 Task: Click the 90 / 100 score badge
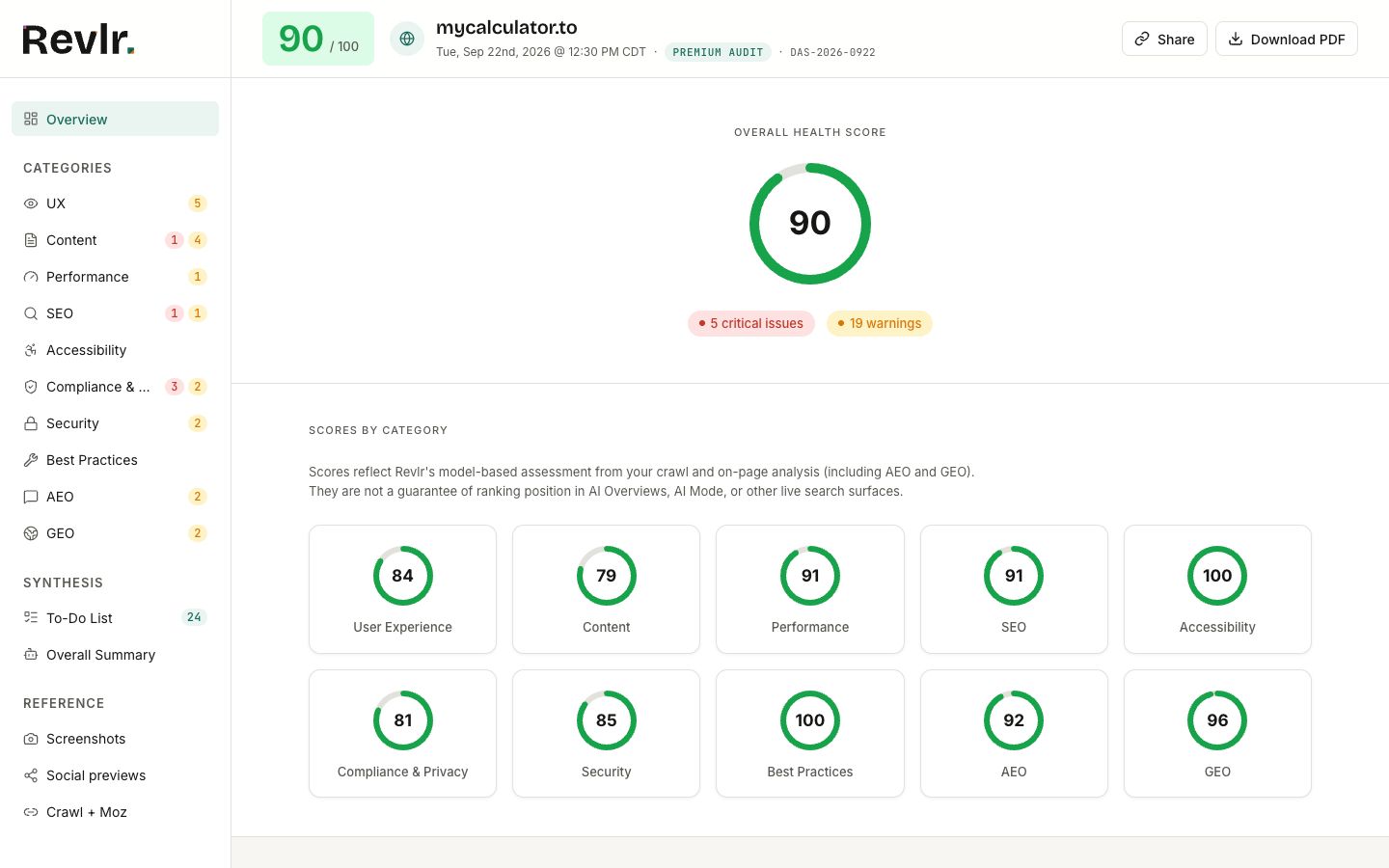click(x=318, y=39)
